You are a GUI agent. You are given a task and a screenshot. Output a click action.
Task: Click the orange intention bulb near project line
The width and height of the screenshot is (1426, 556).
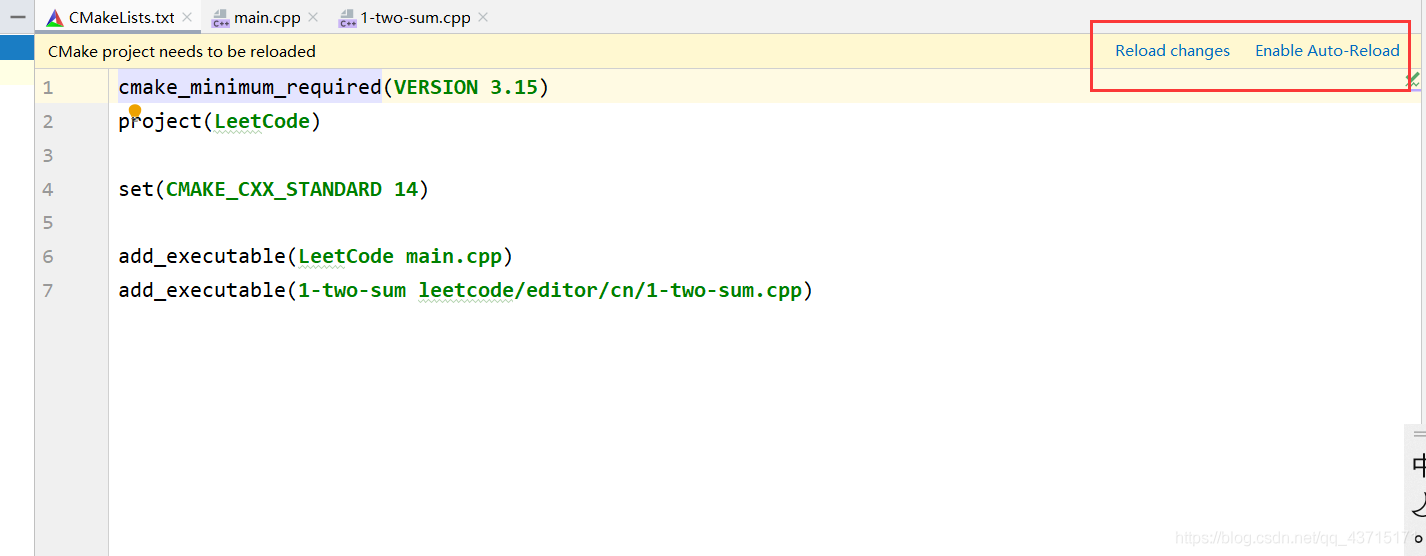pos(135,111)
